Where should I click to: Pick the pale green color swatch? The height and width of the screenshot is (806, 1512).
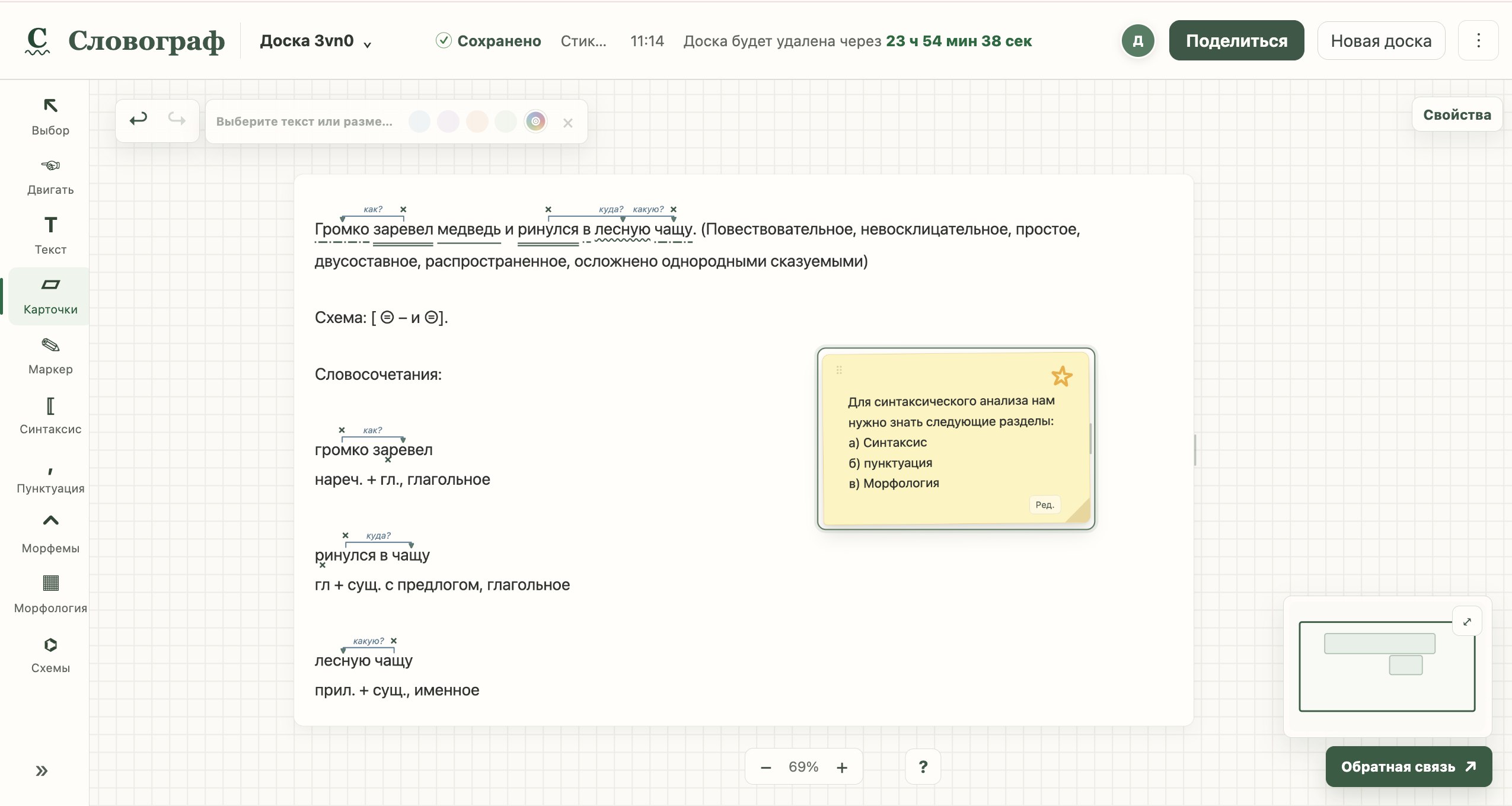tap(506, 121)
